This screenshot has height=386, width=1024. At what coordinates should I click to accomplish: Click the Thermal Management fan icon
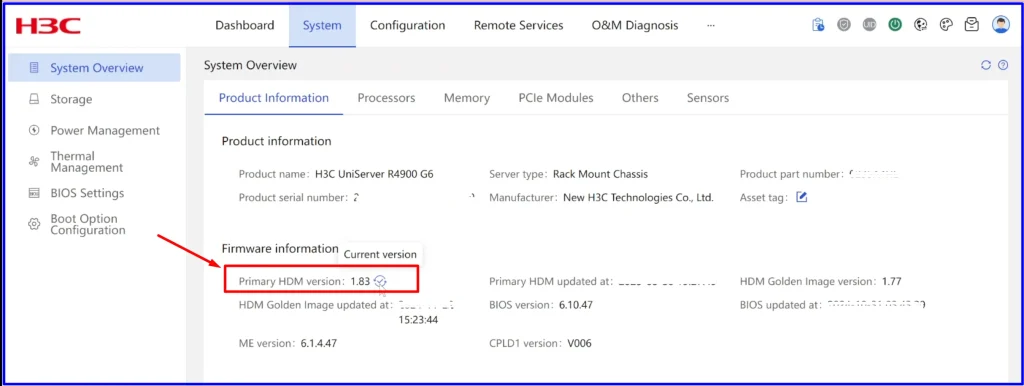point(35,162)
